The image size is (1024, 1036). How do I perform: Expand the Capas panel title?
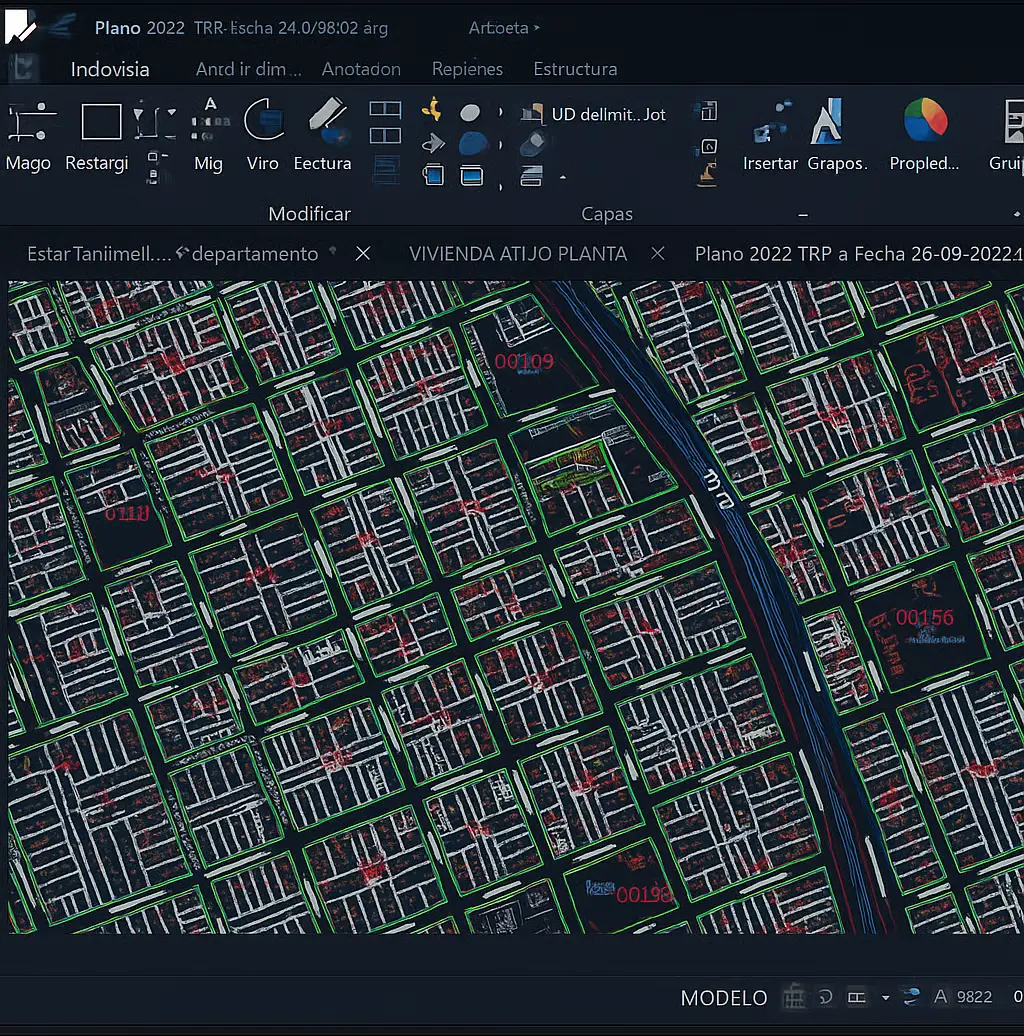point(606,213)
